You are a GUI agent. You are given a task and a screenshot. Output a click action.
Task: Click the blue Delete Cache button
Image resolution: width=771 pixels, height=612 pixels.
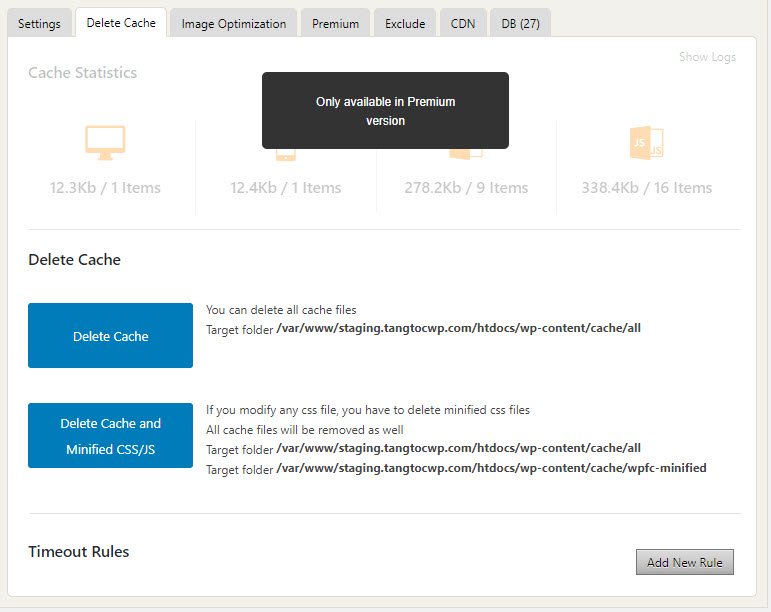[x=111, y=336]
